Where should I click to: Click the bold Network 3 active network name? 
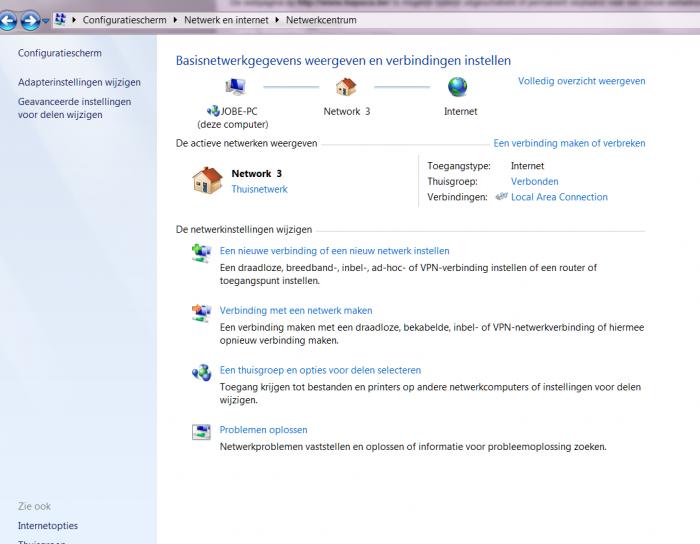pos(257,174)
